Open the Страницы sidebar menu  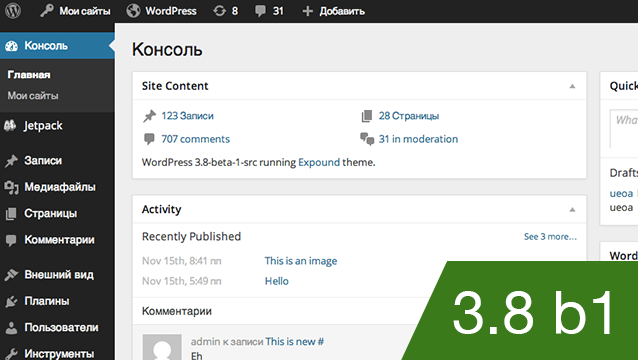tap(50, 214)
